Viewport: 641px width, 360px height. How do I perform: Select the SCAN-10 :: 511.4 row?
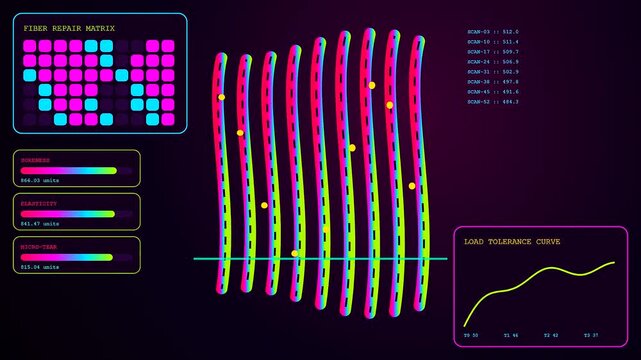coord(493,42)
